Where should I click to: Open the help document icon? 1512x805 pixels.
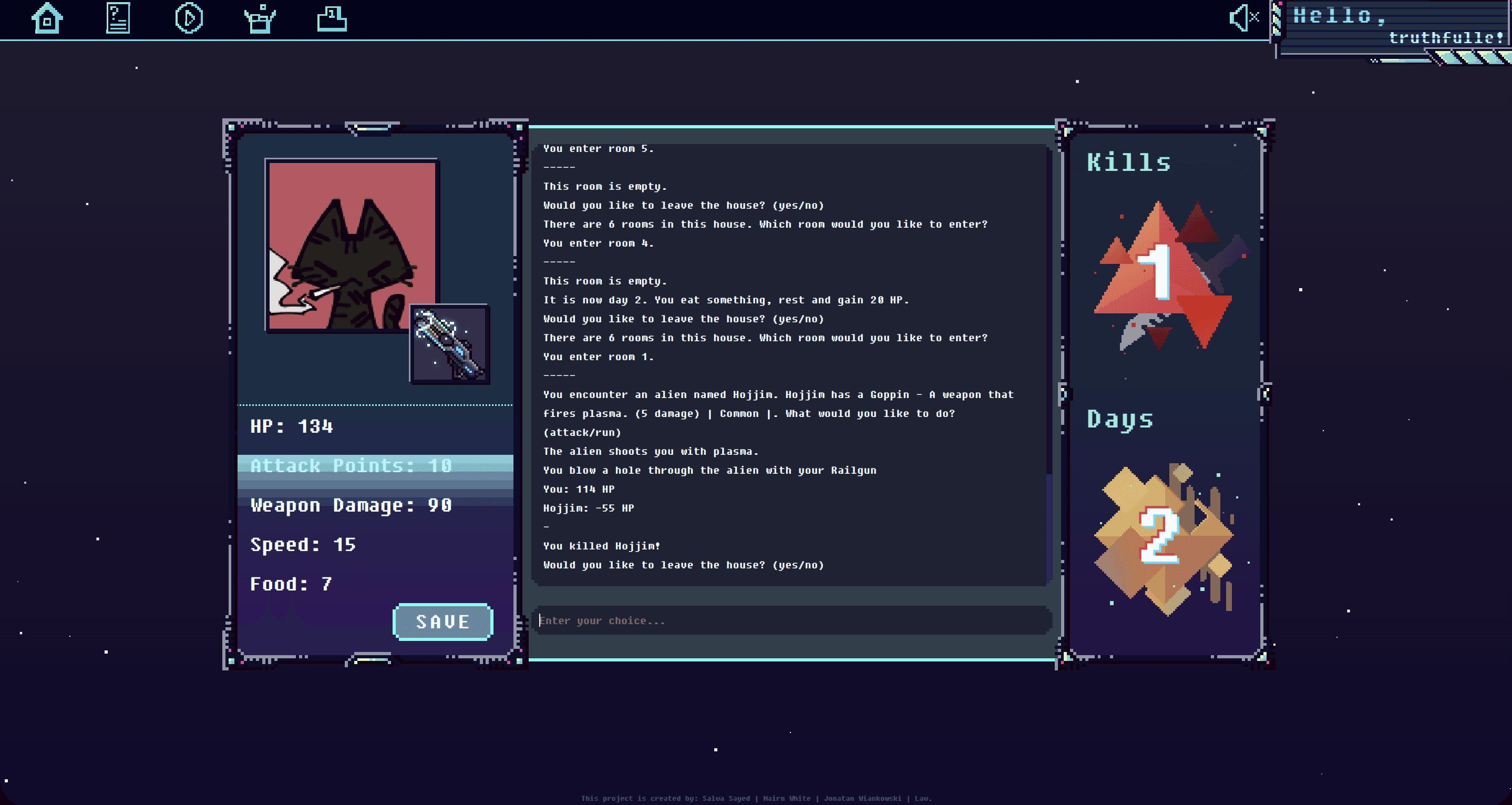tap(118, 19)
